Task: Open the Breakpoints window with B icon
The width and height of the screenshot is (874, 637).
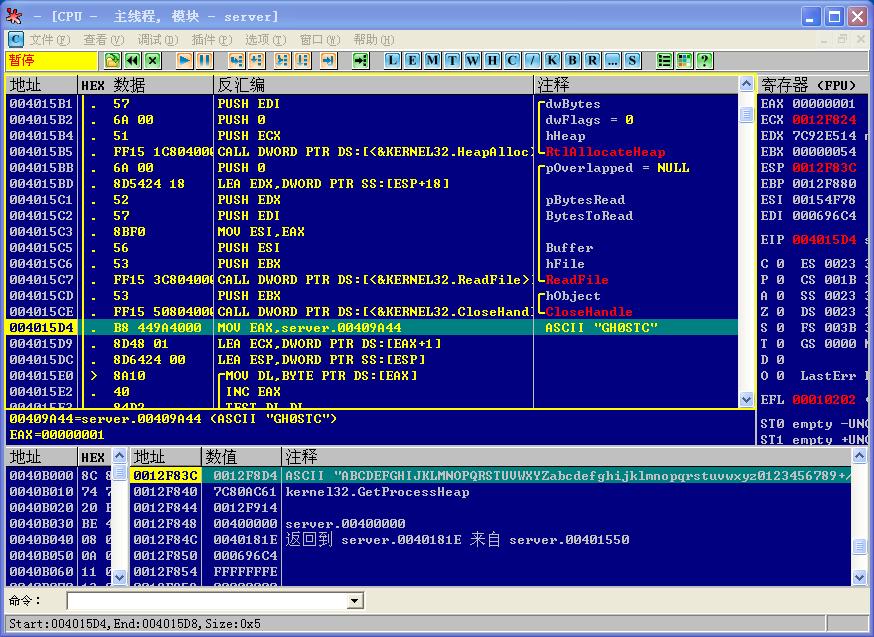Action: click(x=572, y=61)
